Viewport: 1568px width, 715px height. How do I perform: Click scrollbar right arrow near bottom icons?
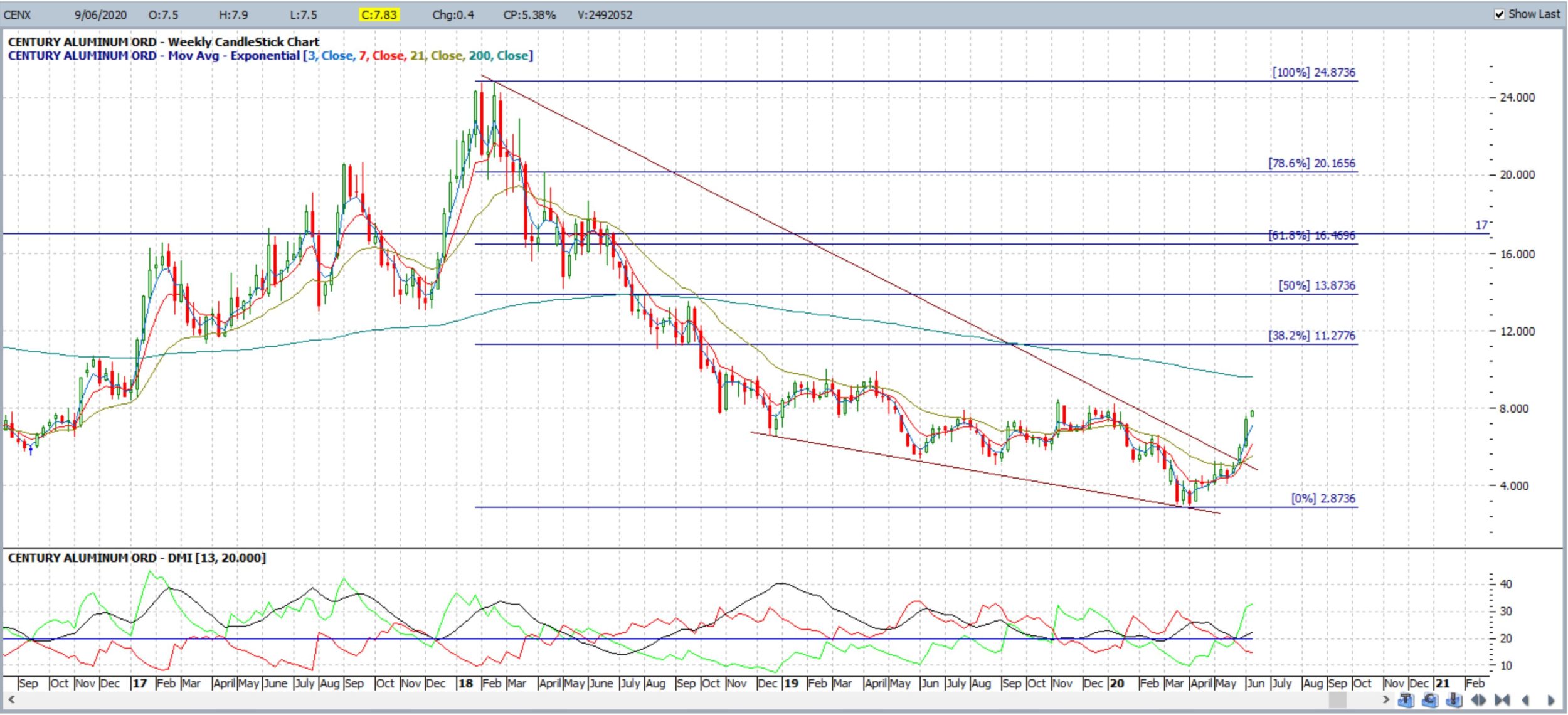pyautogui.click(x=1386, y=699)
